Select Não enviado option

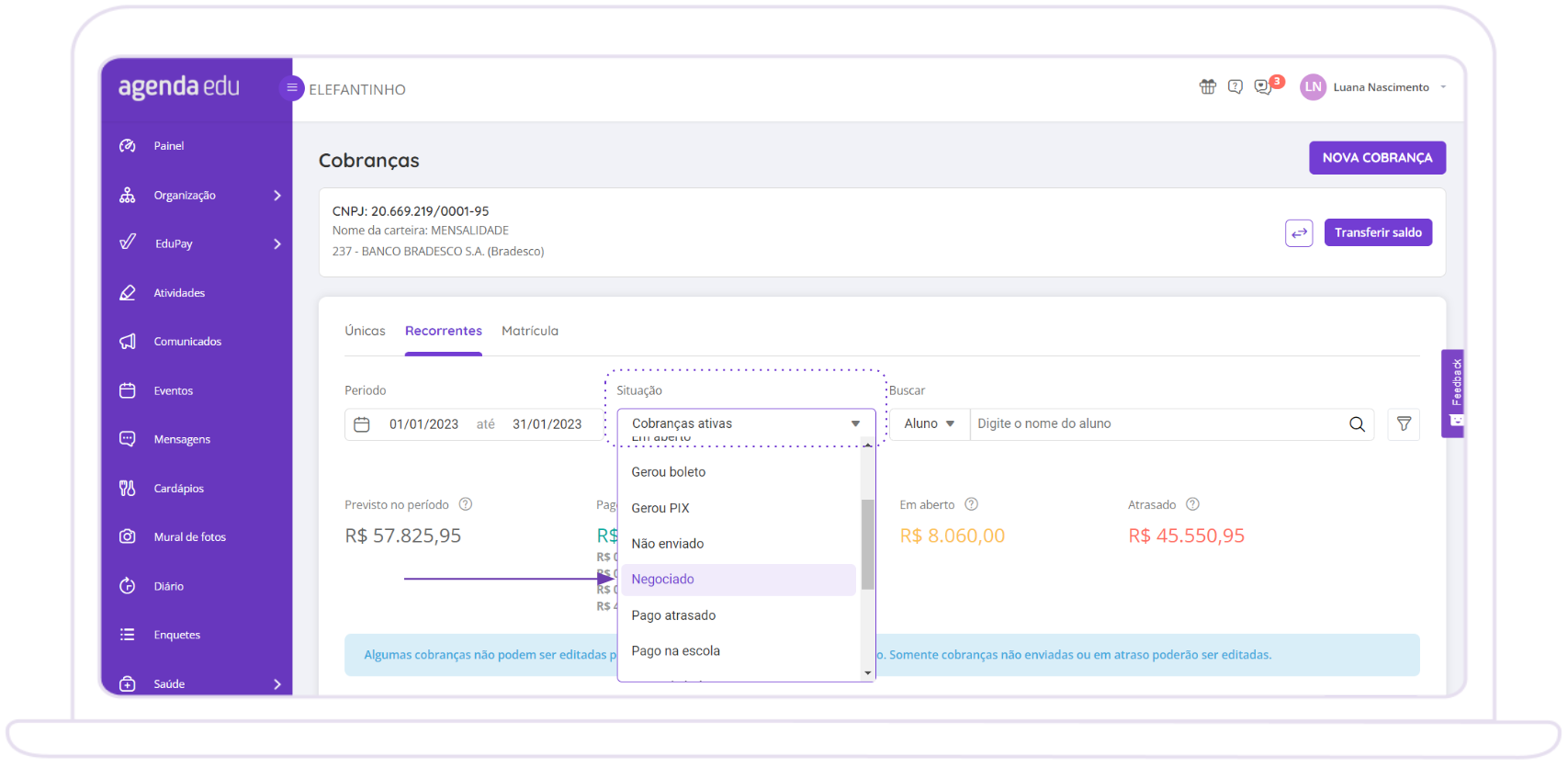pos(739,544)
